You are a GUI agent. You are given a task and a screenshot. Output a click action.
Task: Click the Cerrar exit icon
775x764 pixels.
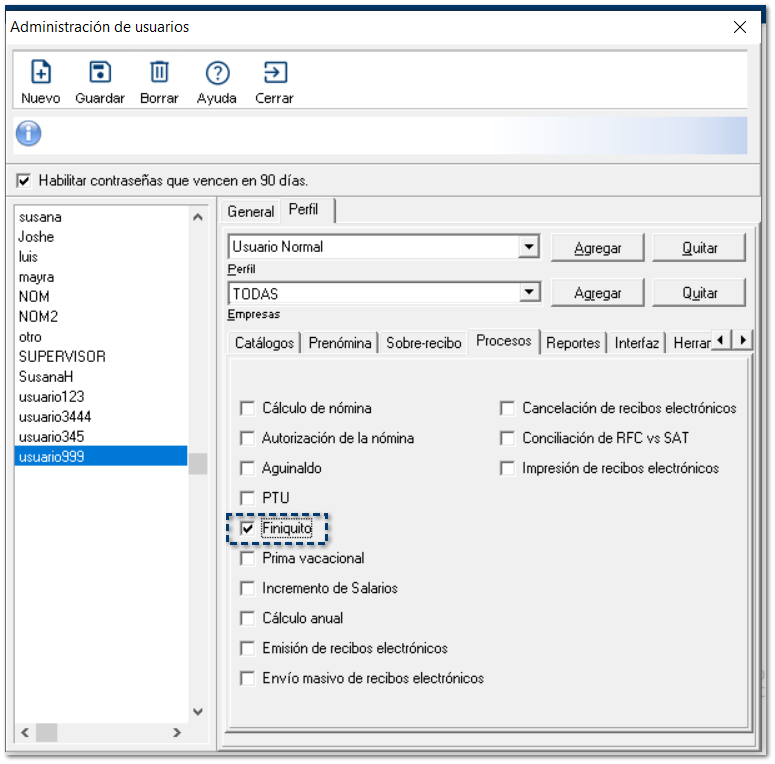[275, 72]
